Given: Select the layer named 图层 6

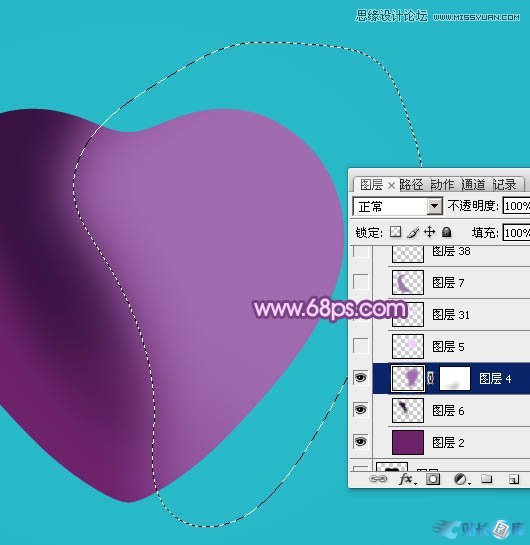Looking at the screenshot, I should tap(448, 410).
